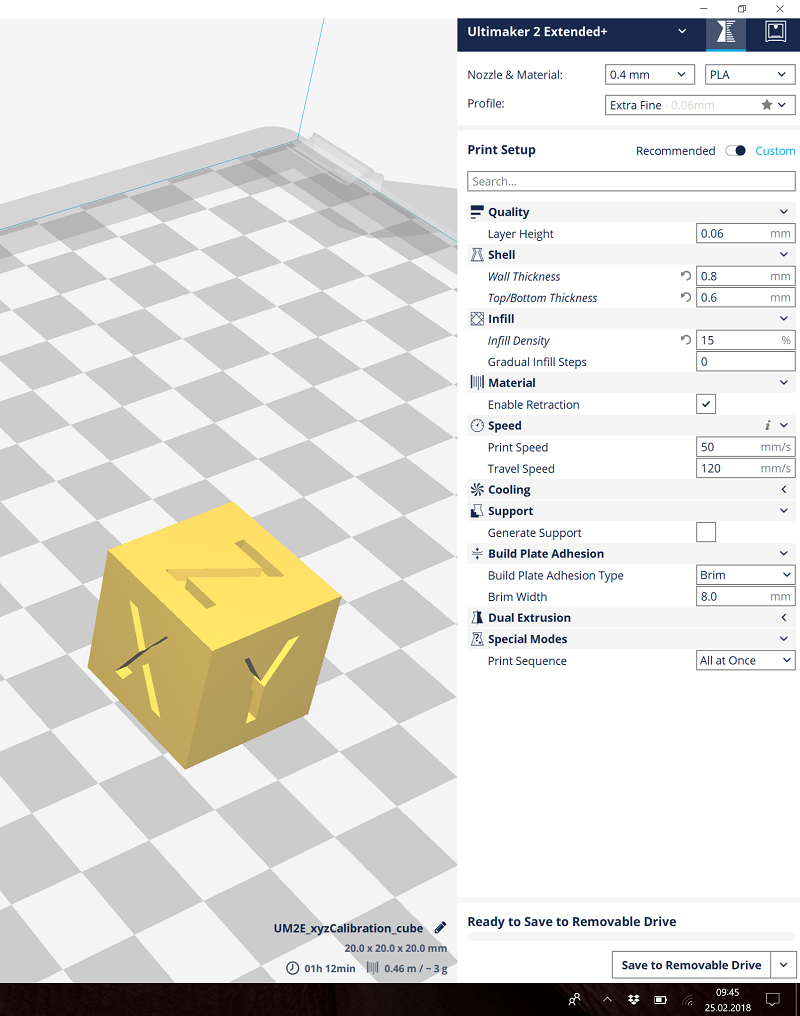This screenshot has height=1016, width=800.
Task: Collapse the Support section chevron
Action: [784, 511]
